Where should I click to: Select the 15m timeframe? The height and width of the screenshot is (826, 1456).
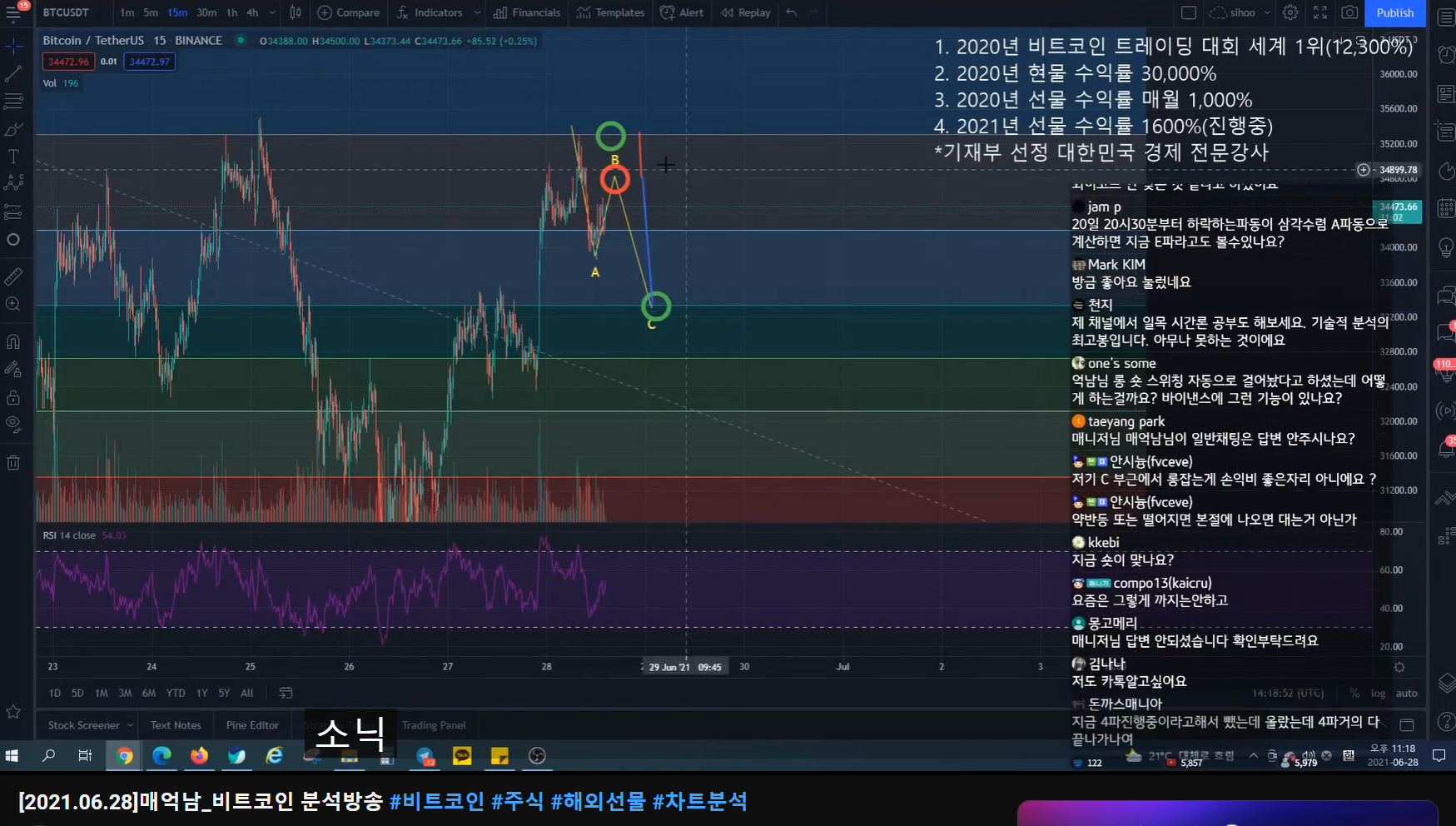point(177,12)
